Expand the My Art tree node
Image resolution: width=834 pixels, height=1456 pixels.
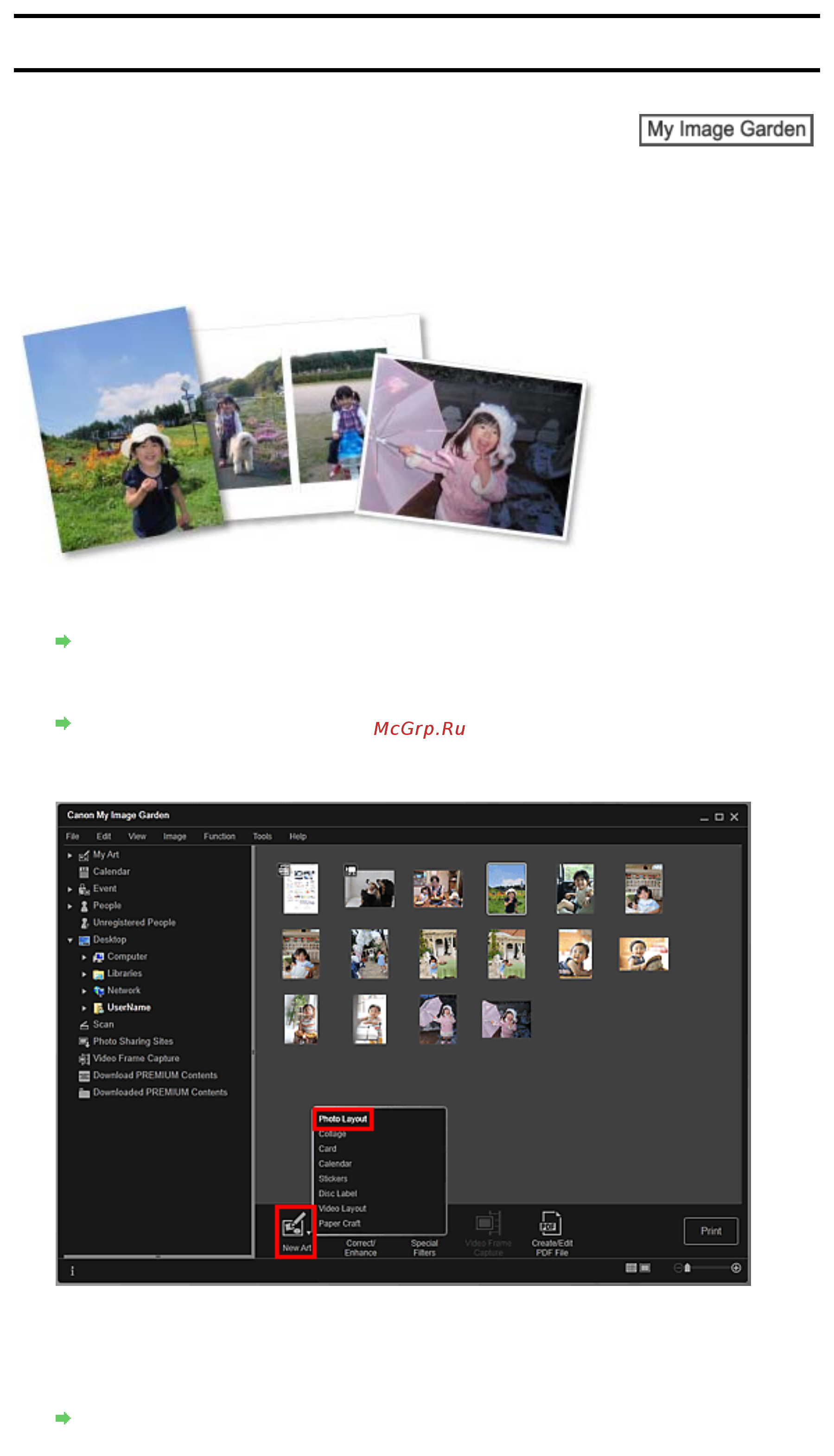tap(70, 856)
